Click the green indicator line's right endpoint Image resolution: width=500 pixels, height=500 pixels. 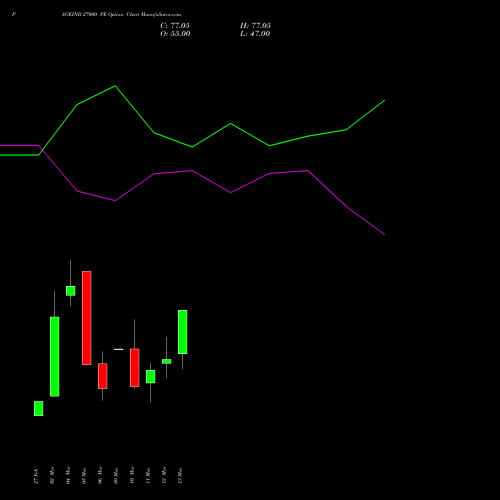[x=385, y=100]
